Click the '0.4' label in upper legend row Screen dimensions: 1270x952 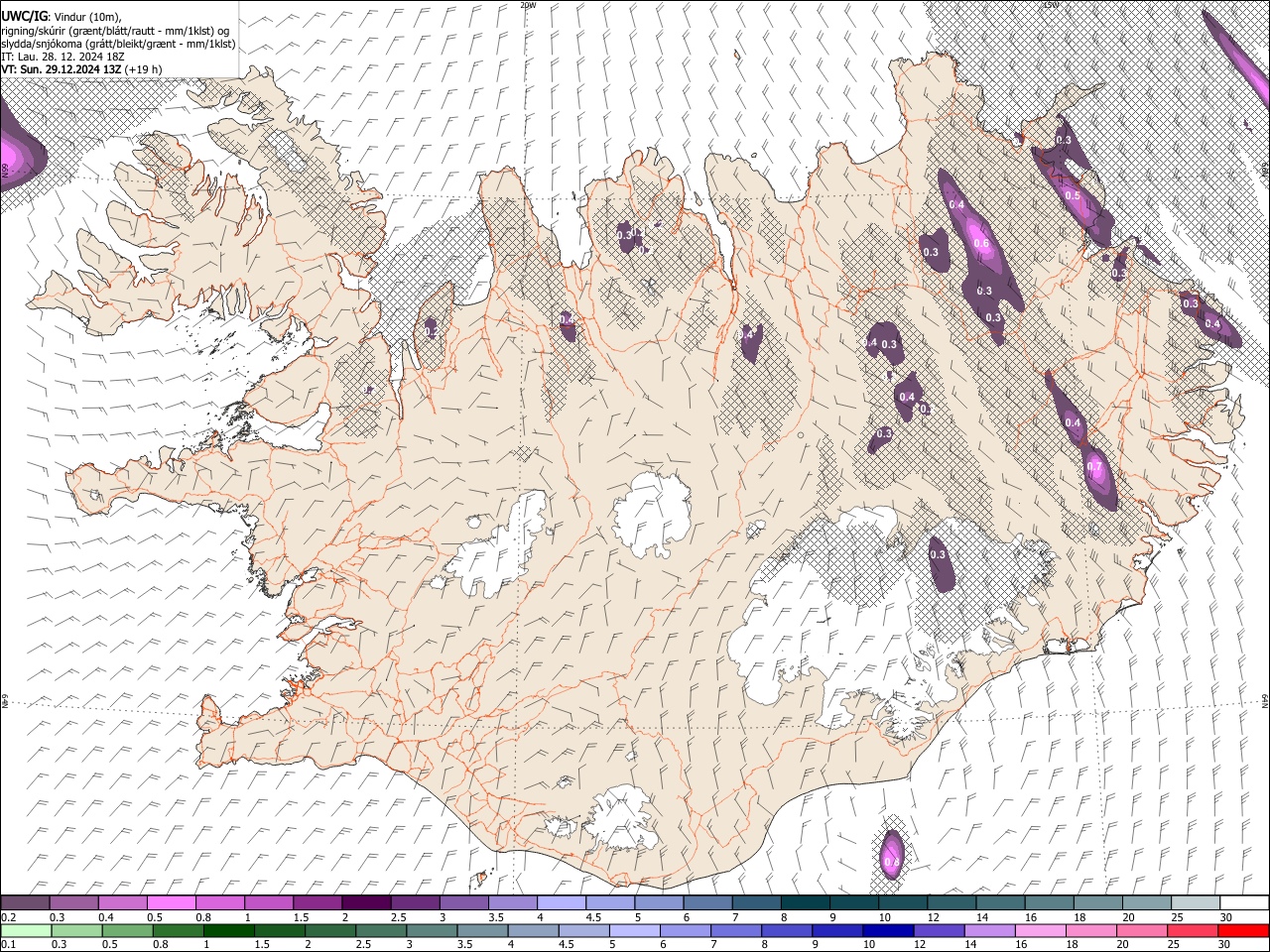(x=105, y=917)
